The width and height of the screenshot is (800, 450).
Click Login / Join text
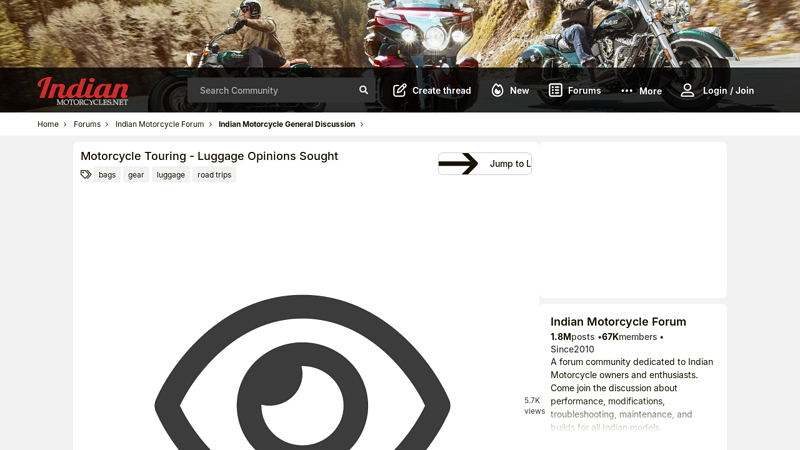[728, 90]
